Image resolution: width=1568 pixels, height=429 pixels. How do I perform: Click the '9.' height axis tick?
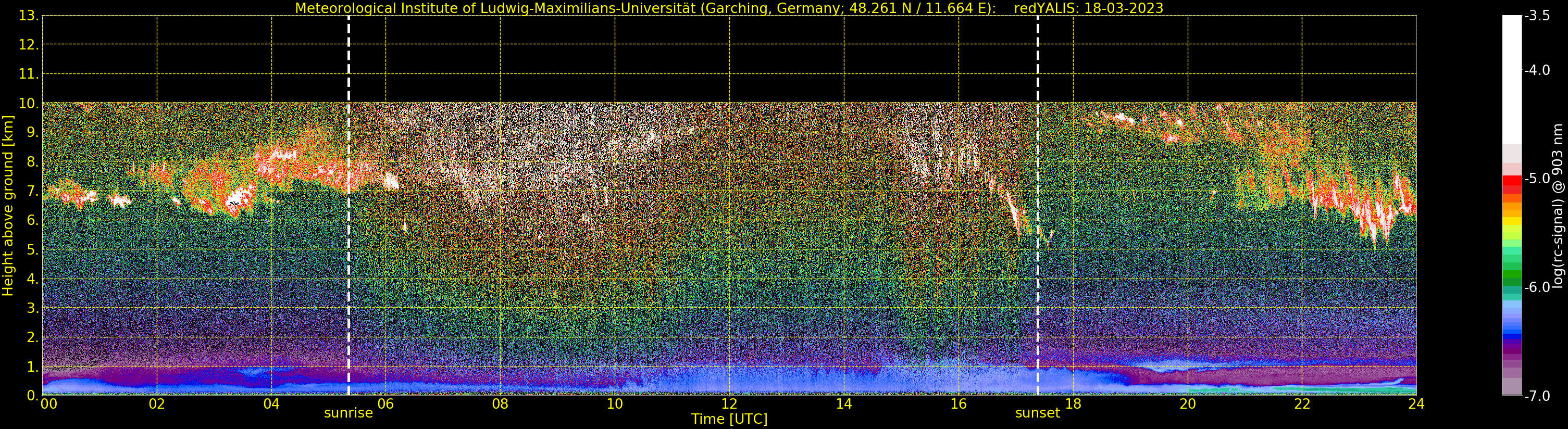click(x=32, y=132)
